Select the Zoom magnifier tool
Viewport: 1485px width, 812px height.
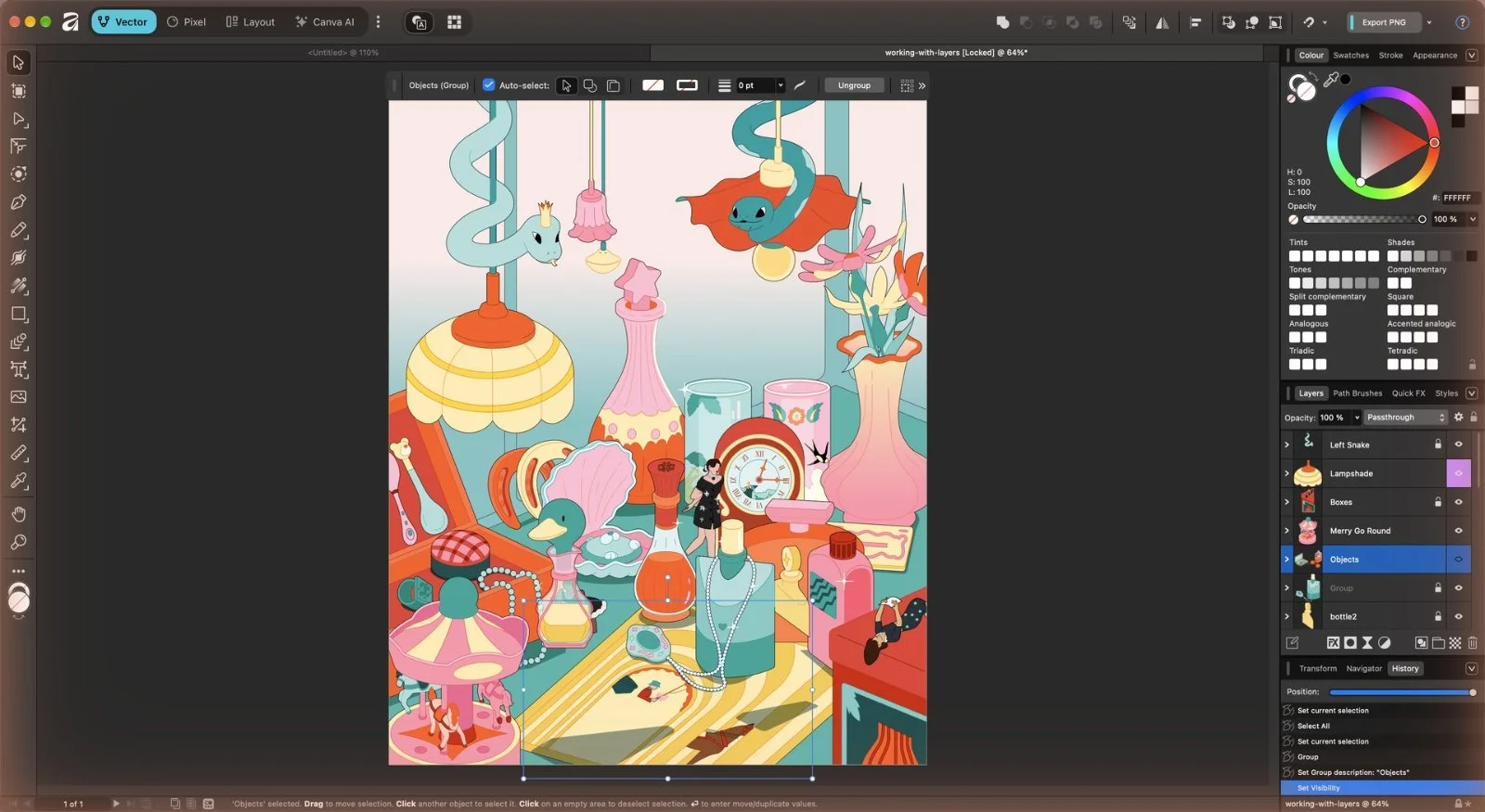[18, 542]
